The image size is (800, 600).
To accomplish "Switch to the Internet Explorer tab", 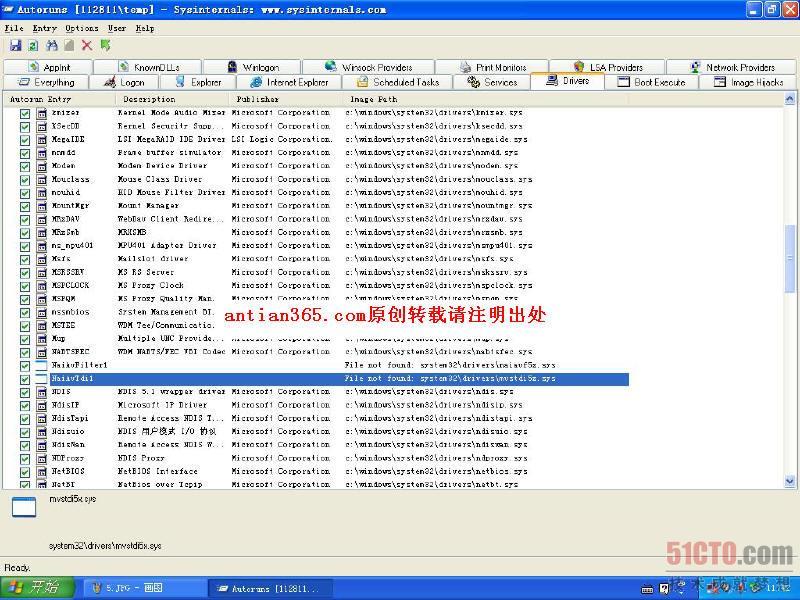I will [289, 82].
